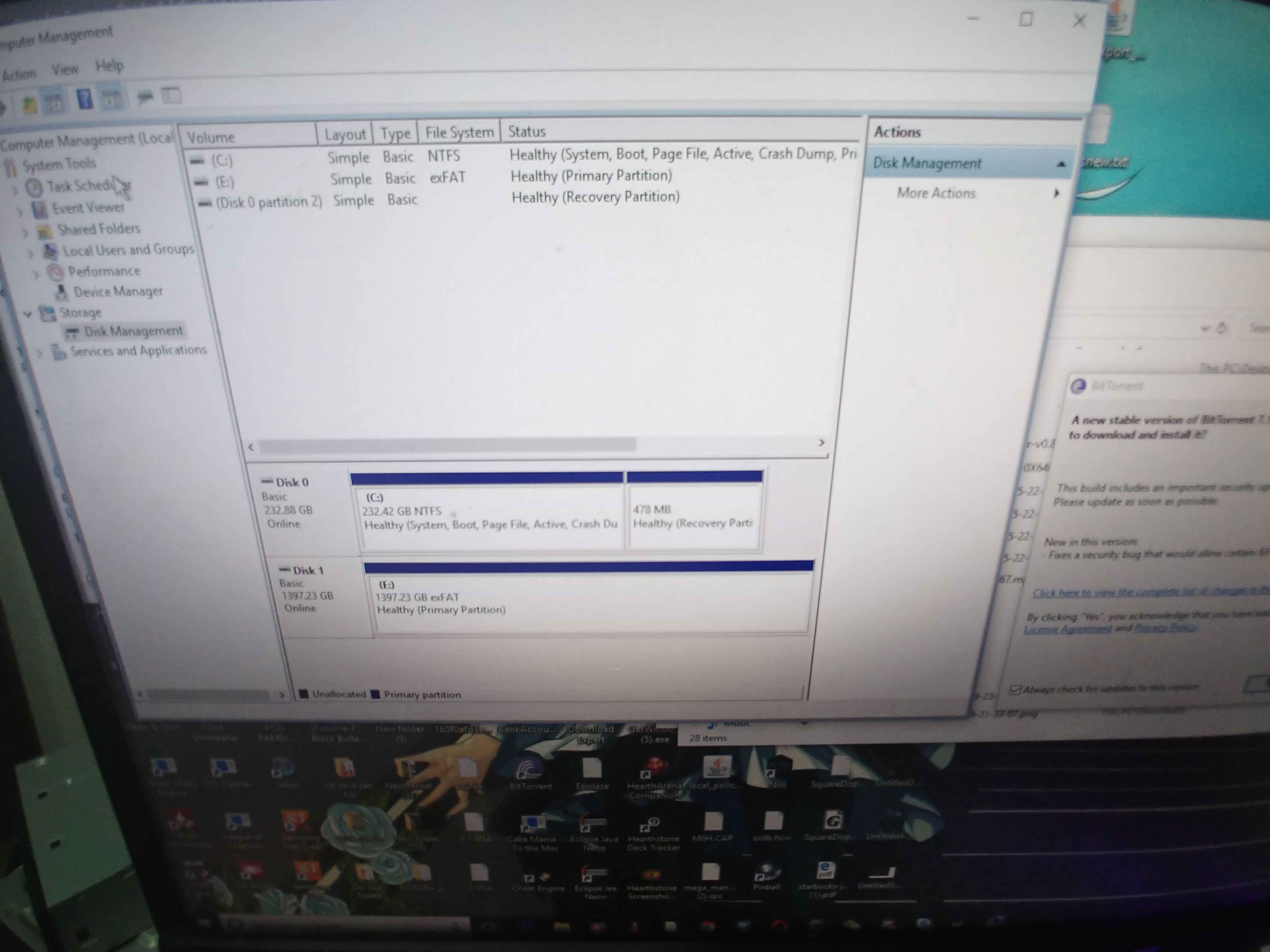Expand the Shared Folders arrow
Viewport: 1270px width, 952px height.
point(25,233)
